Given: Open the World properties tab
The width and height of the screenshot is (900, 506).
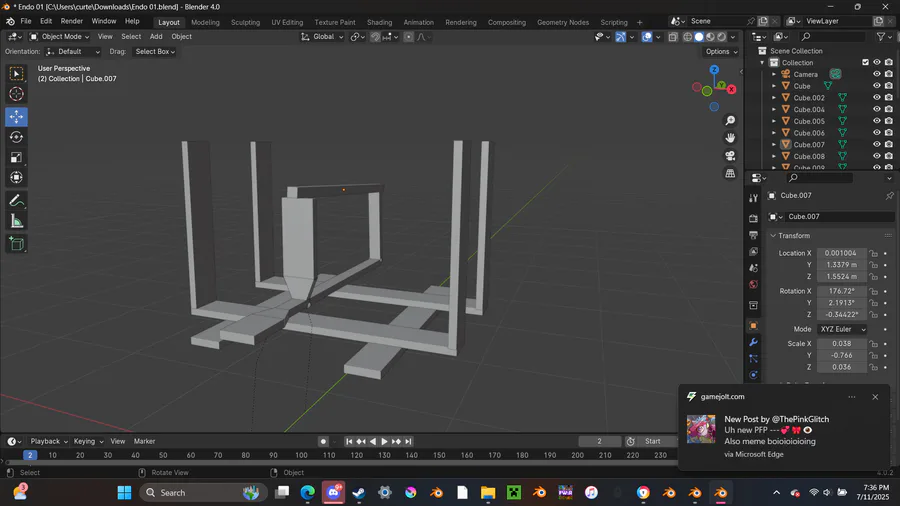Looking at the screenshot, I should point(754,285).
